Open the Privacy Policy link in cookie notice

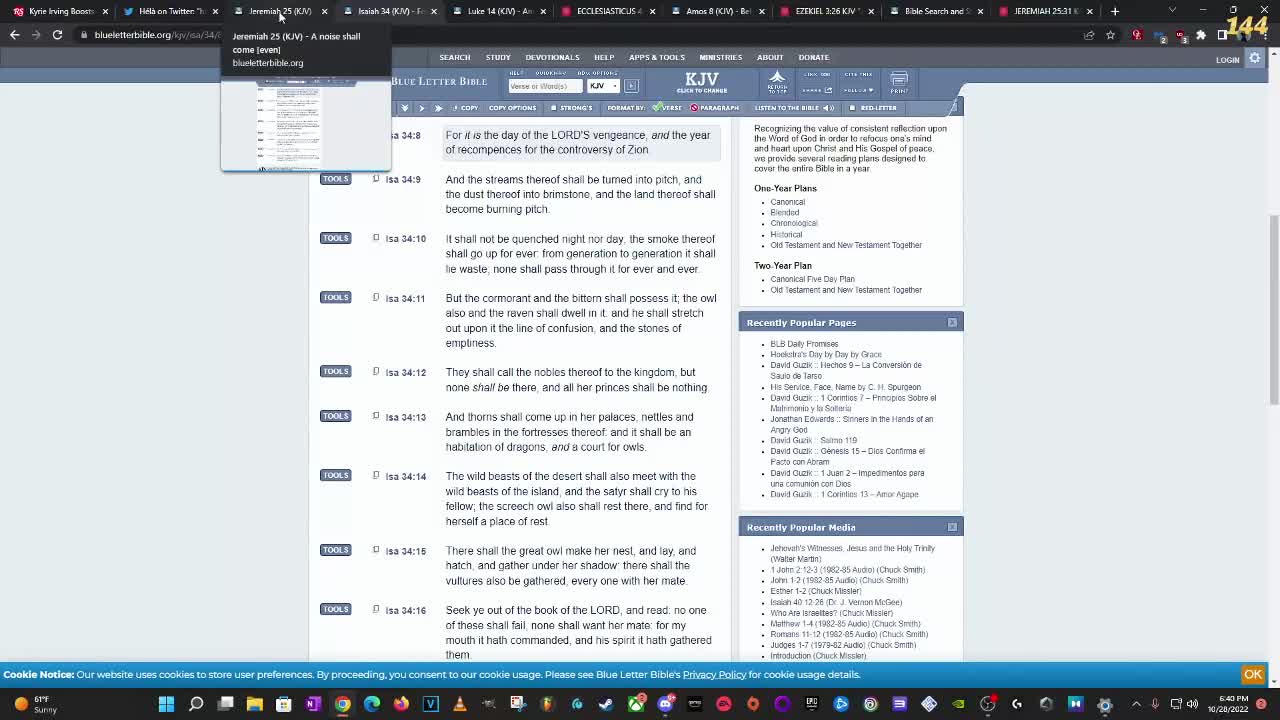click(x=714, y=675)
